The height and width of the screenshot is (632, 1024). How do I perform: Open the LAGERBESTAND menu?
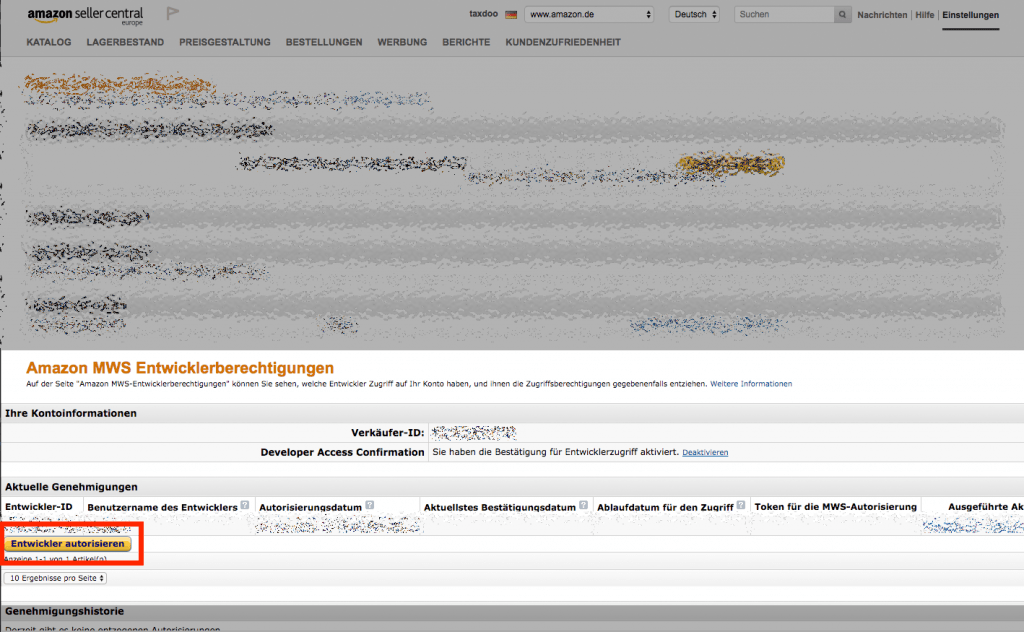[125, 42]
